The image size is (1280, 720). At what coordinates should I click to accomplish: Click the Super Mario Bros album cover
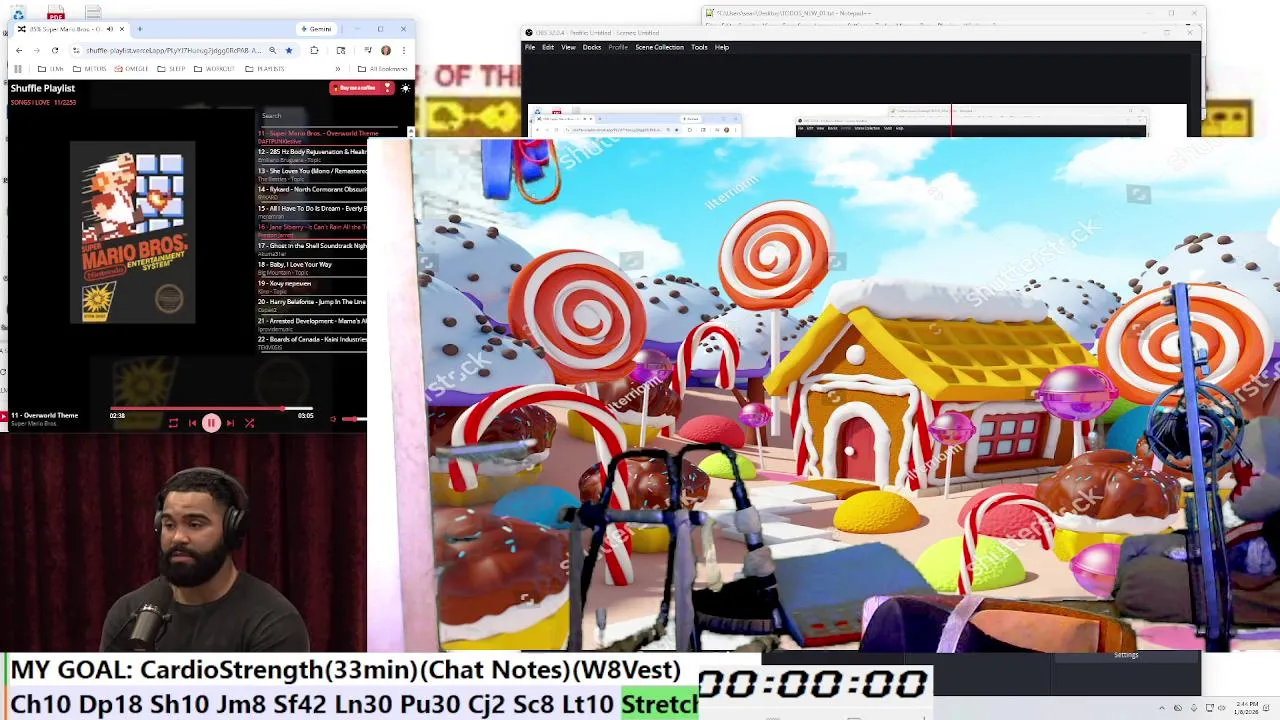point(133,232)
